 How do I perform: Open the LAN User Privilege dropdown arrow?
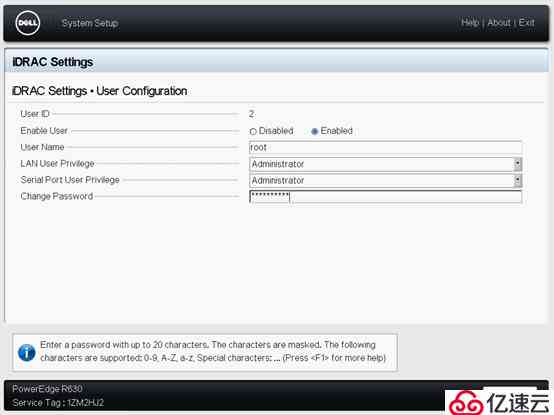517,164
